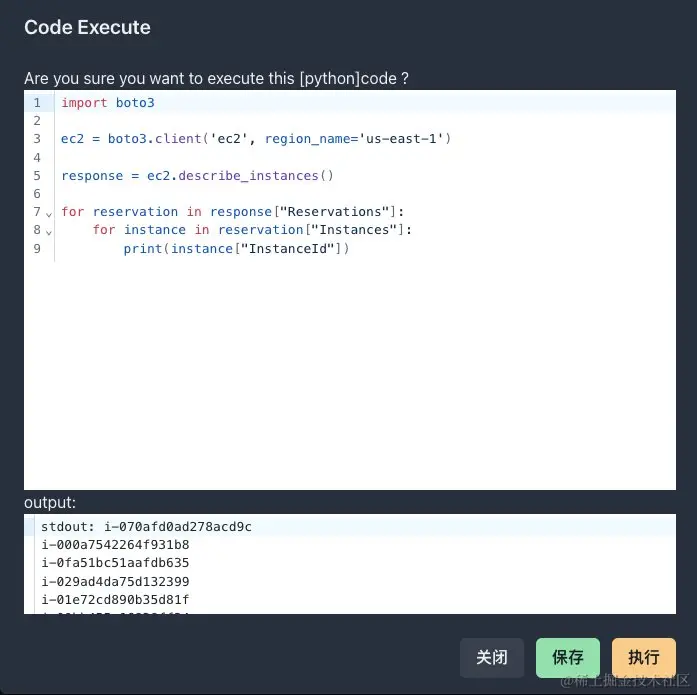
Task: Click the print(instance["InstanceId"]) line
Action: (236, 248)
